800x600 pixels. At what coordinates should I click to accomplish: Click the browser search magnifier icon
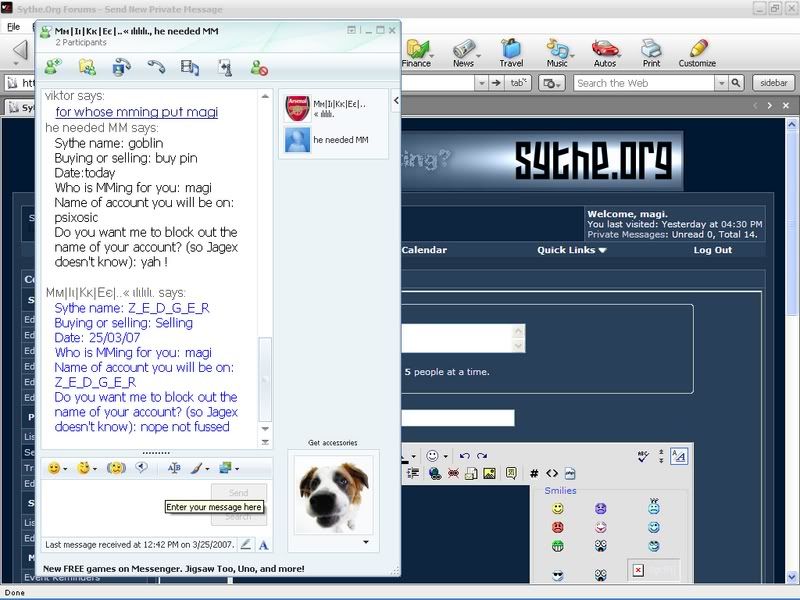[735, 83]
